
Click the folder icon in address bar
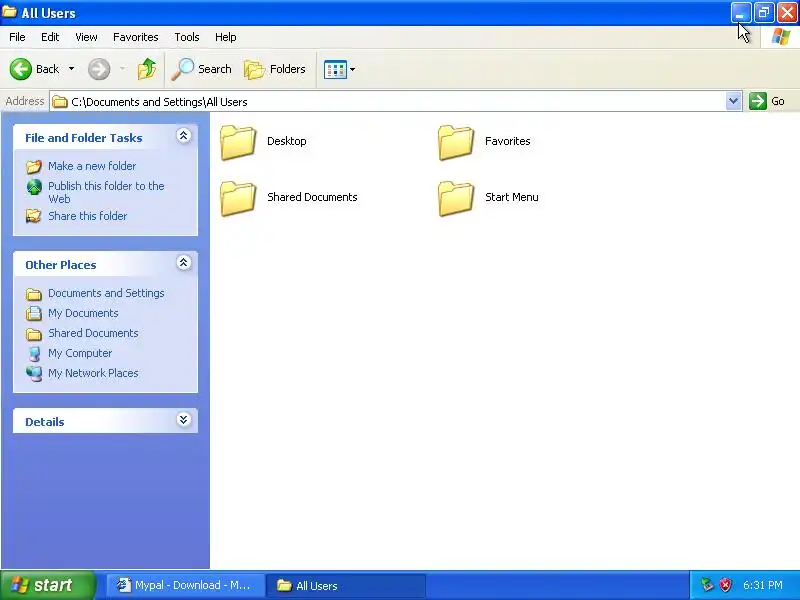click(x=60, y=102)
